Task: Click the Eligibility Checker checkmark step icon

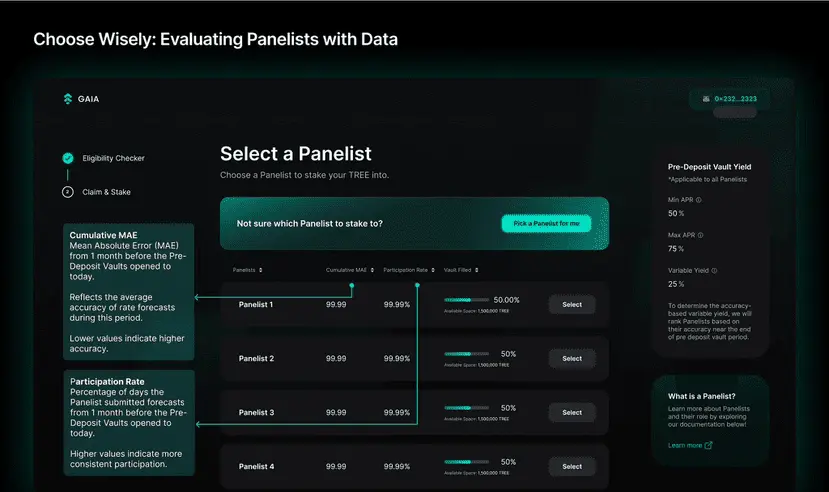Action: 68,158
